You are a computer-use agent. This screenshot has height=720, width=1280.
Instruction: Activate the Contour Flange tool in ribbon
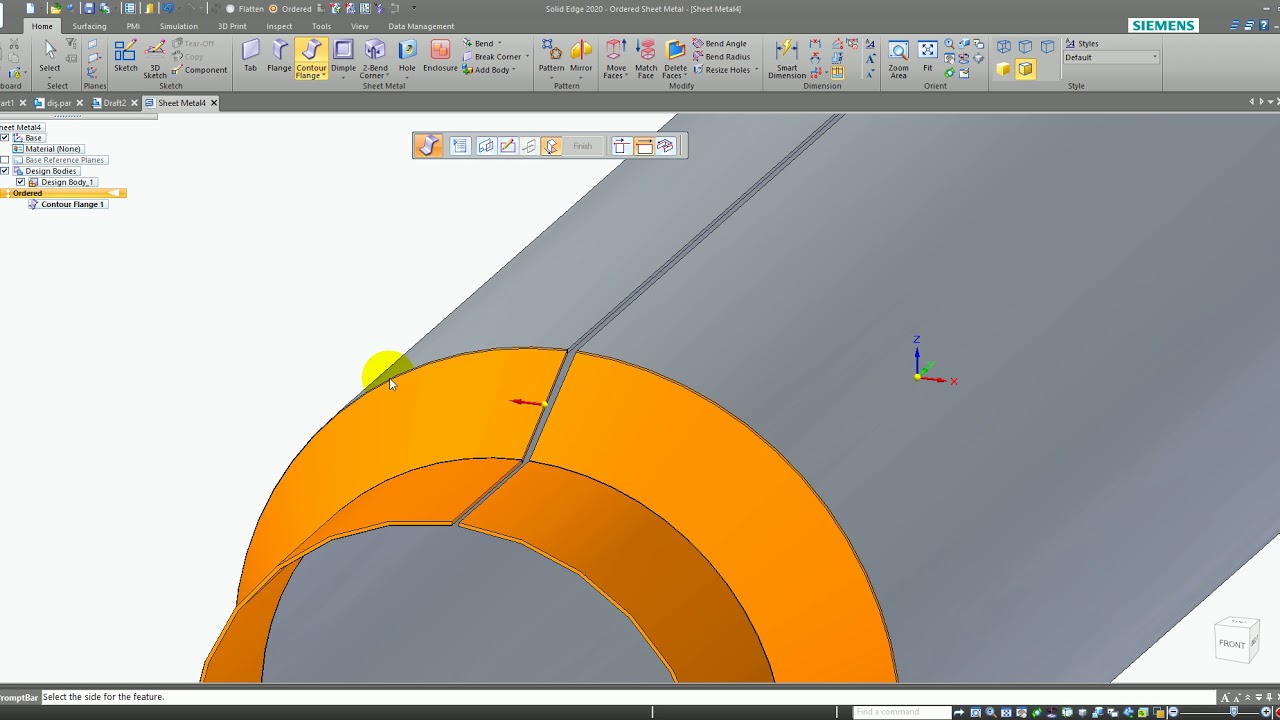(x=311, y=58)
